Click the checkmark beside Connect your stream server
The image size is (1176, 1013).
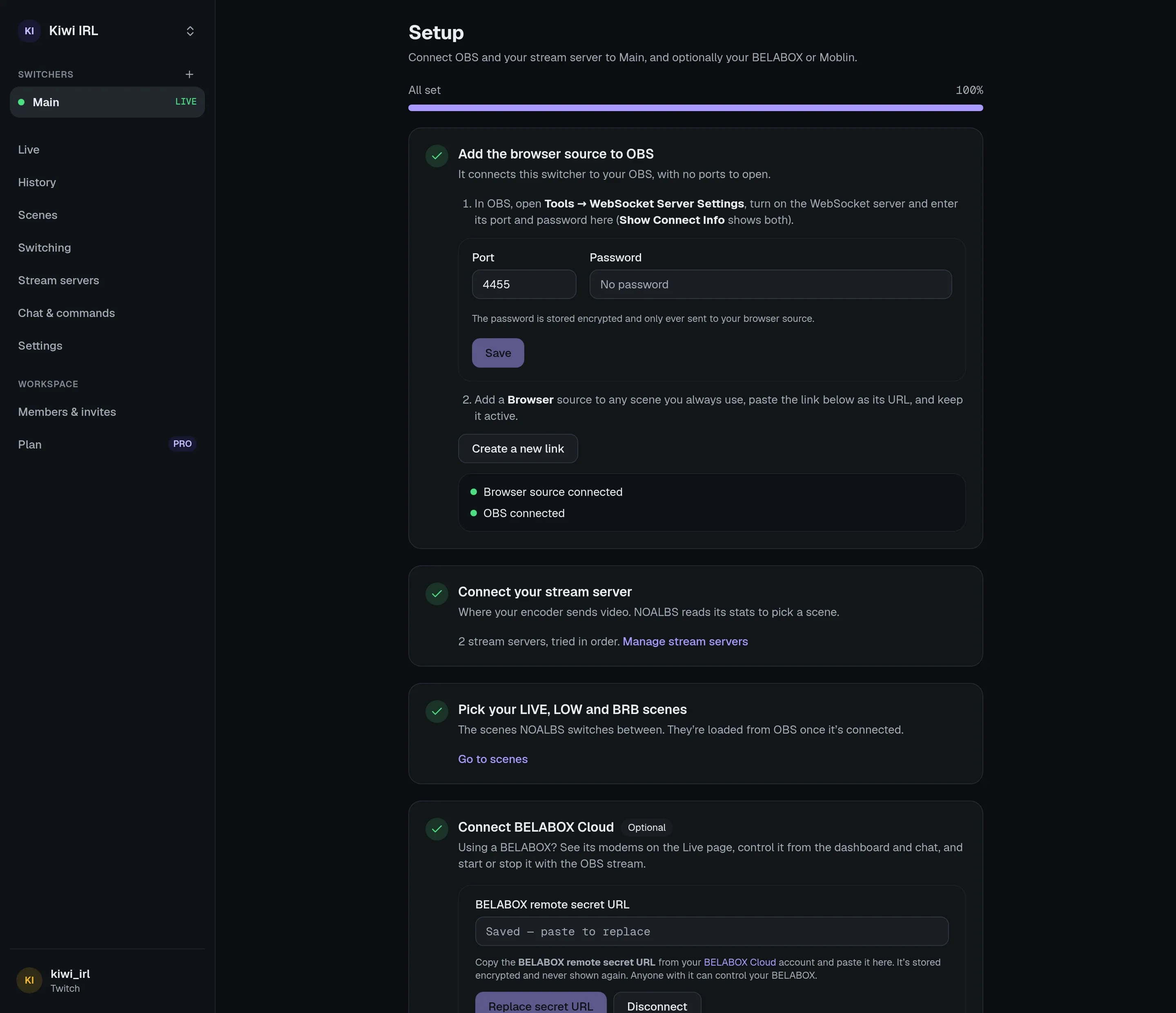click(437, 594)
